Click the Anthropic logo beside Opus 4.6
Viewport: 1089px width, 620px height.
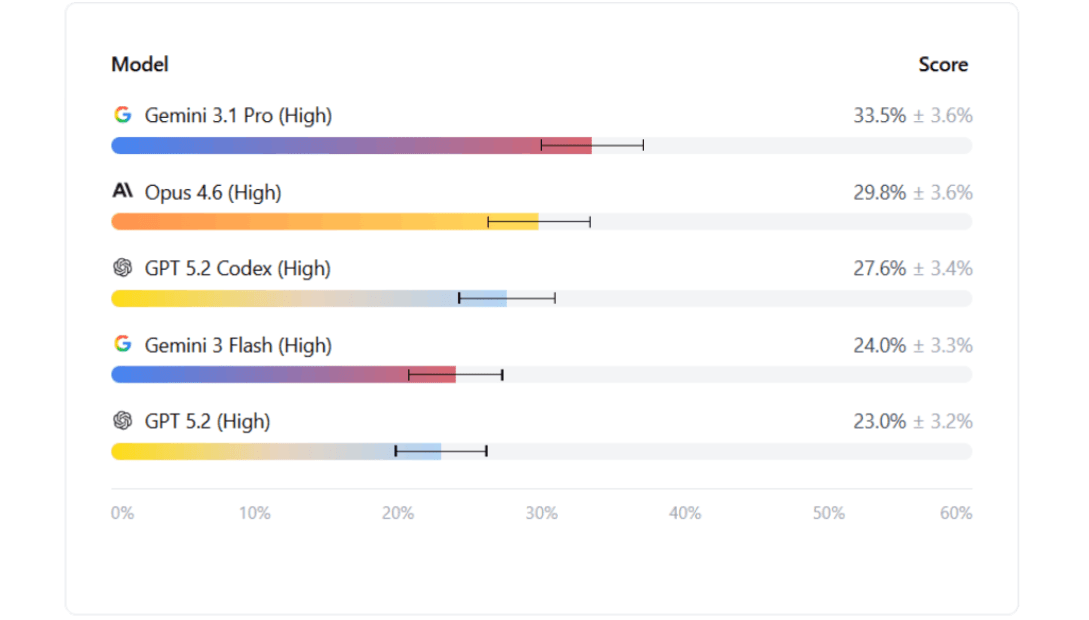click(x=123, y=190)
